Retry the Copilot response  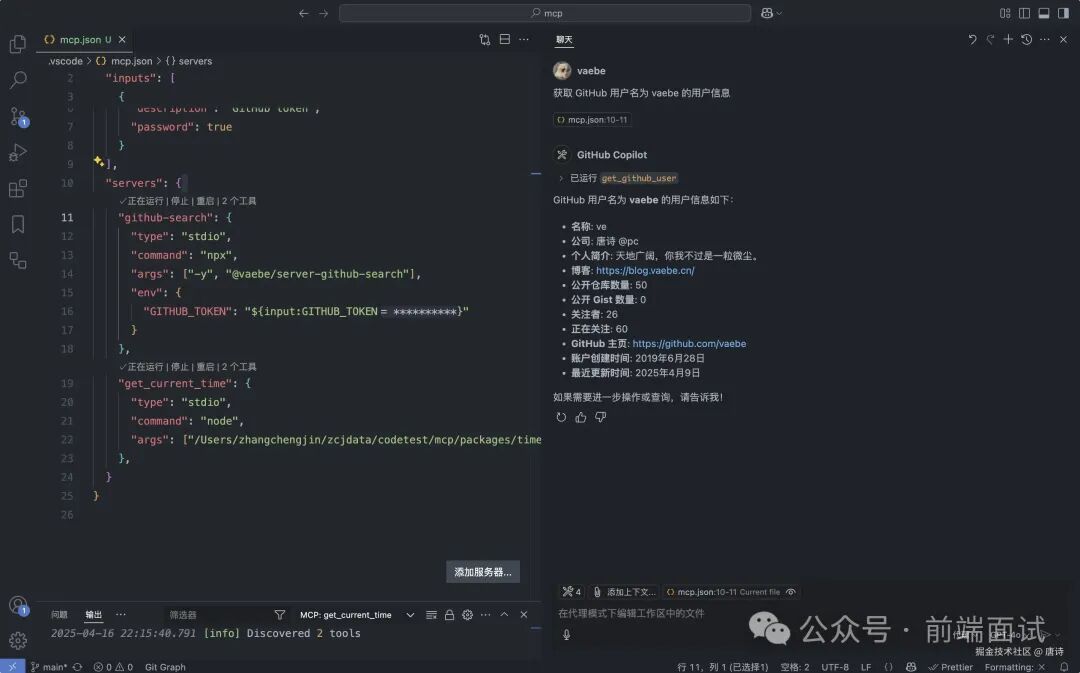(561, 417)
